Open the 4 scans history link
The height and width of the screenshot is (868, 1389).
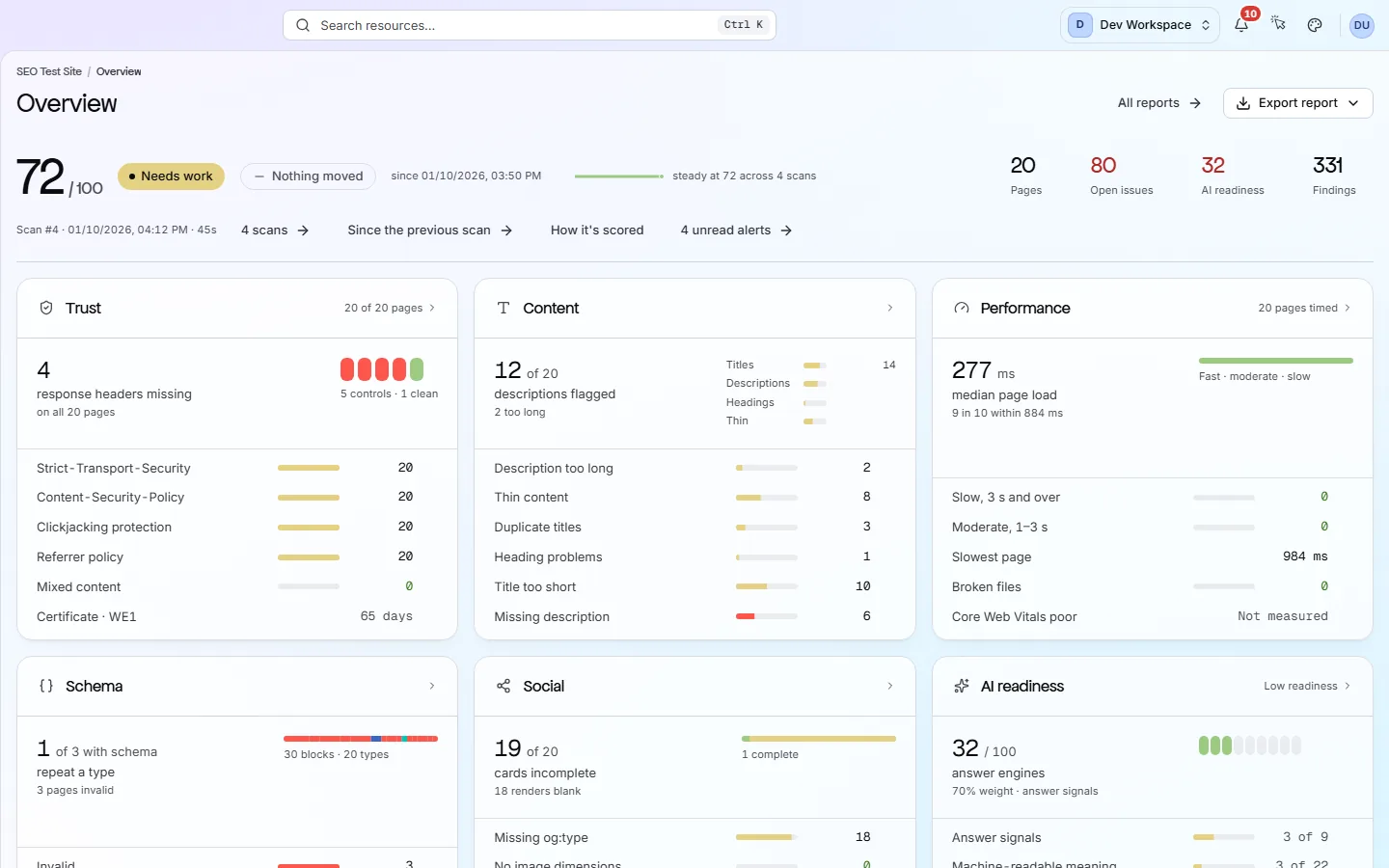[x=275, y=231]
